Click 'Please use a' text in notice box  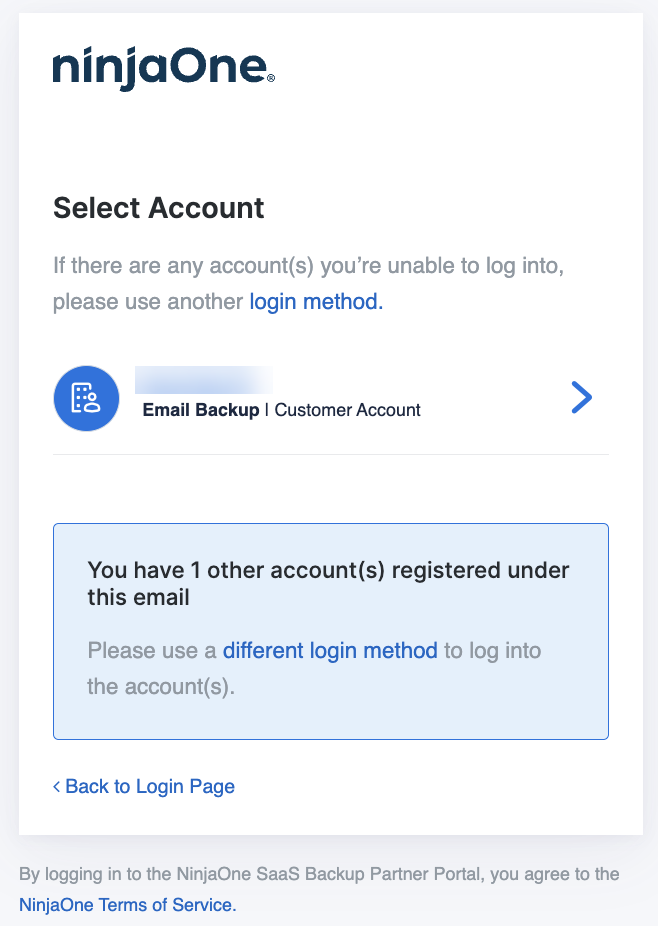152,650
